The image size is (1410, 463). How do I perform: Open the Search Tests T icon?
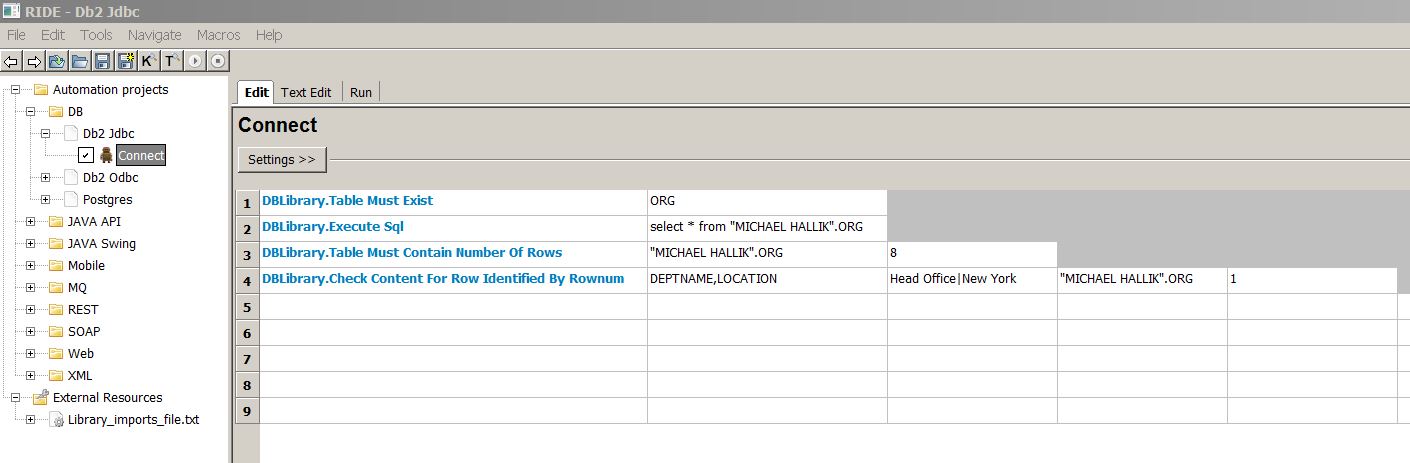(x=171, y=61)
